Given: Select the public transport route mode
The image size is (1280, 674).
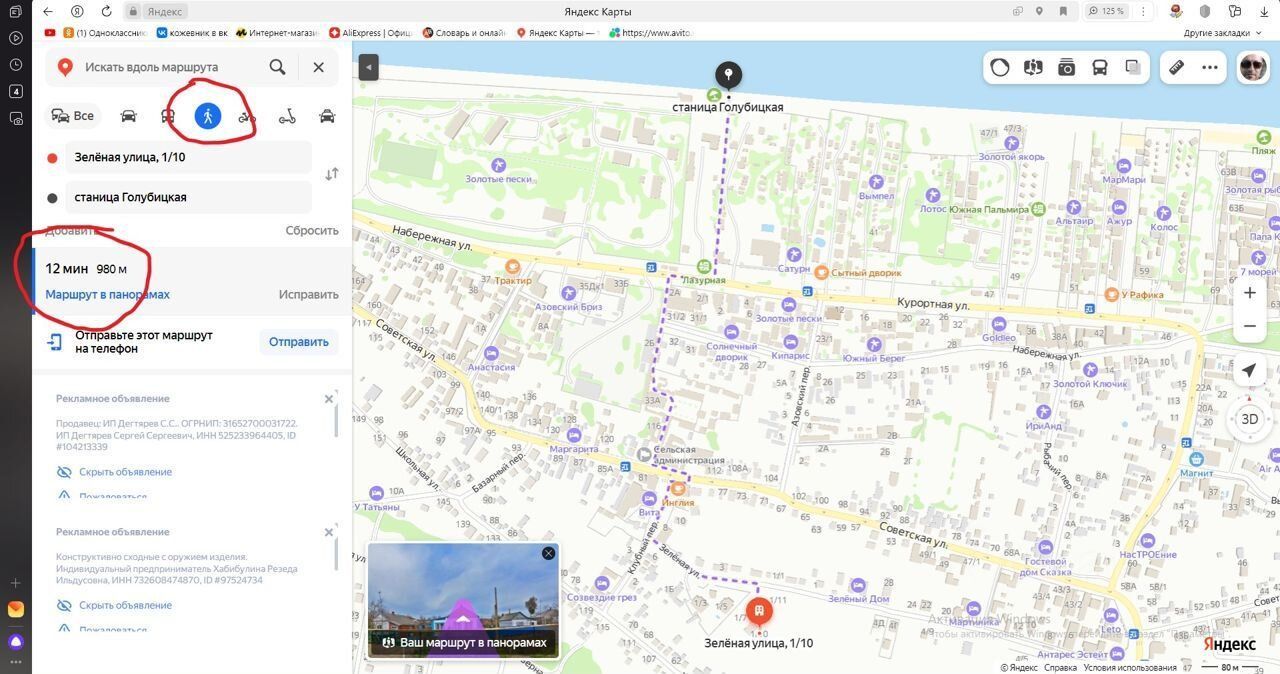Looking at the screenshot, I should coord(168,116).
